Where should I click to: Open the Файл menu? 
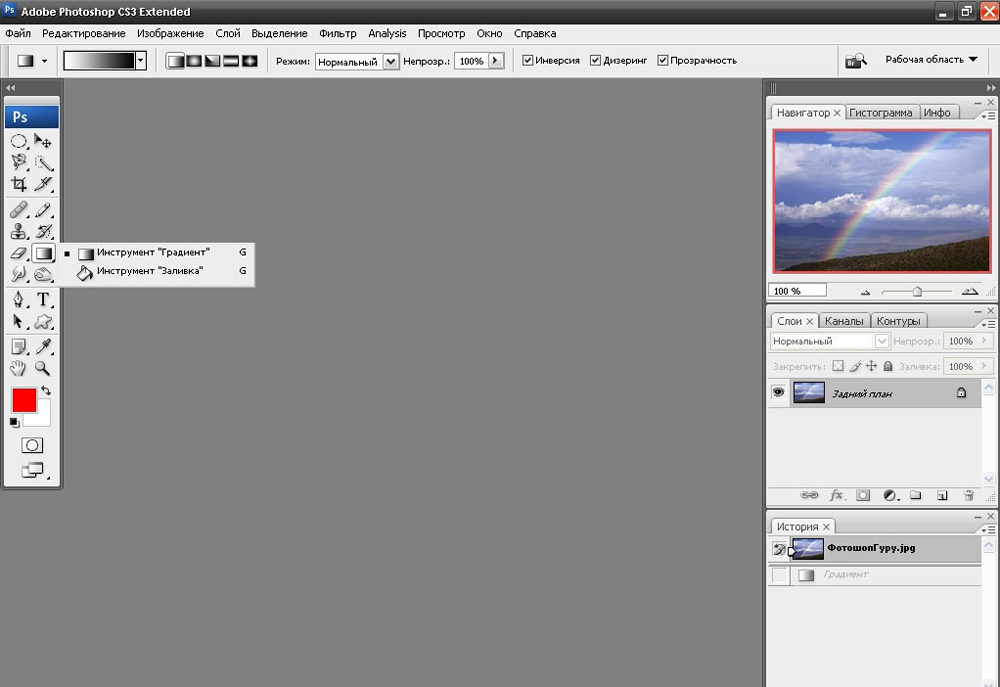tap(18, 34)
